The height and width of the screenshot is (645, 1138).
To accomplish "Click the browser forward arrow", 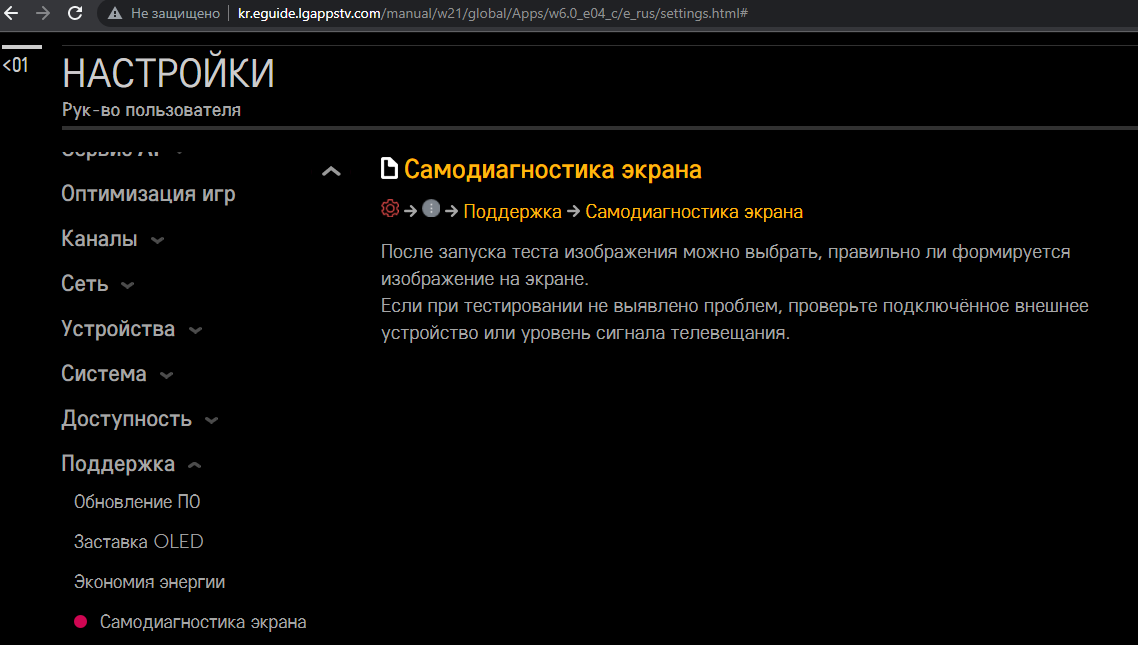I will 42,14.
